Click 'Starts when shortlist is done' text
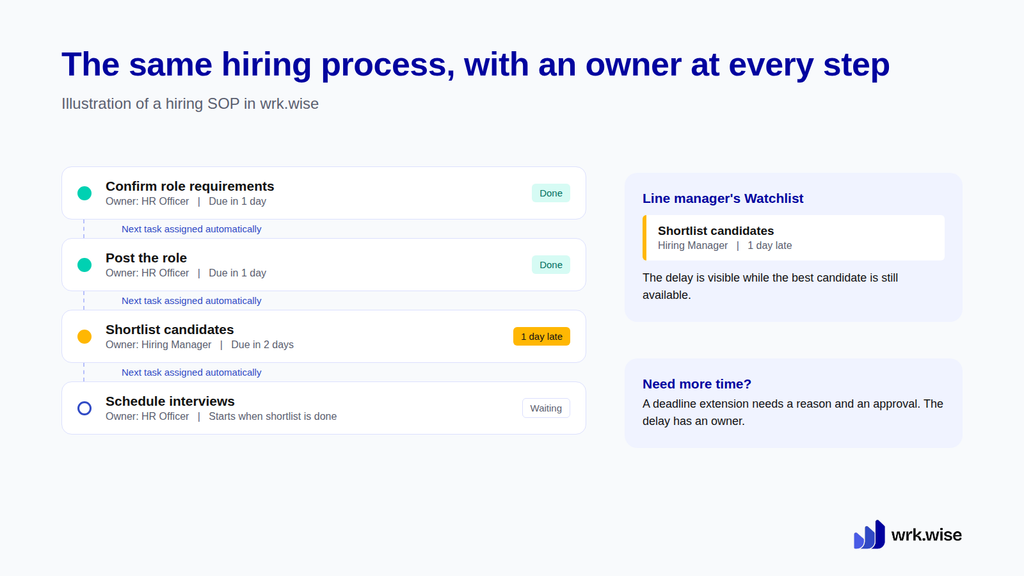Viewport: 1024px width, 576px height. click(x=273, y=417)
